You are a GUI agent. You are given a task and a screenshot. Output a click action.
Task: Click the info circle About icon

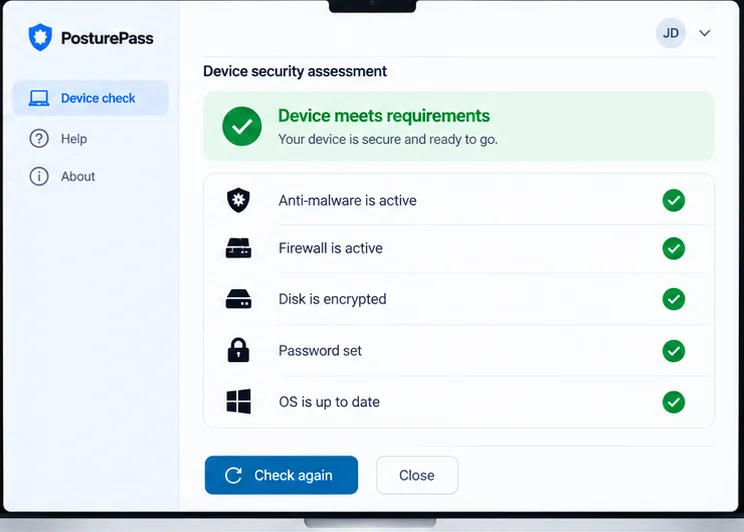(x=39, y=177)
